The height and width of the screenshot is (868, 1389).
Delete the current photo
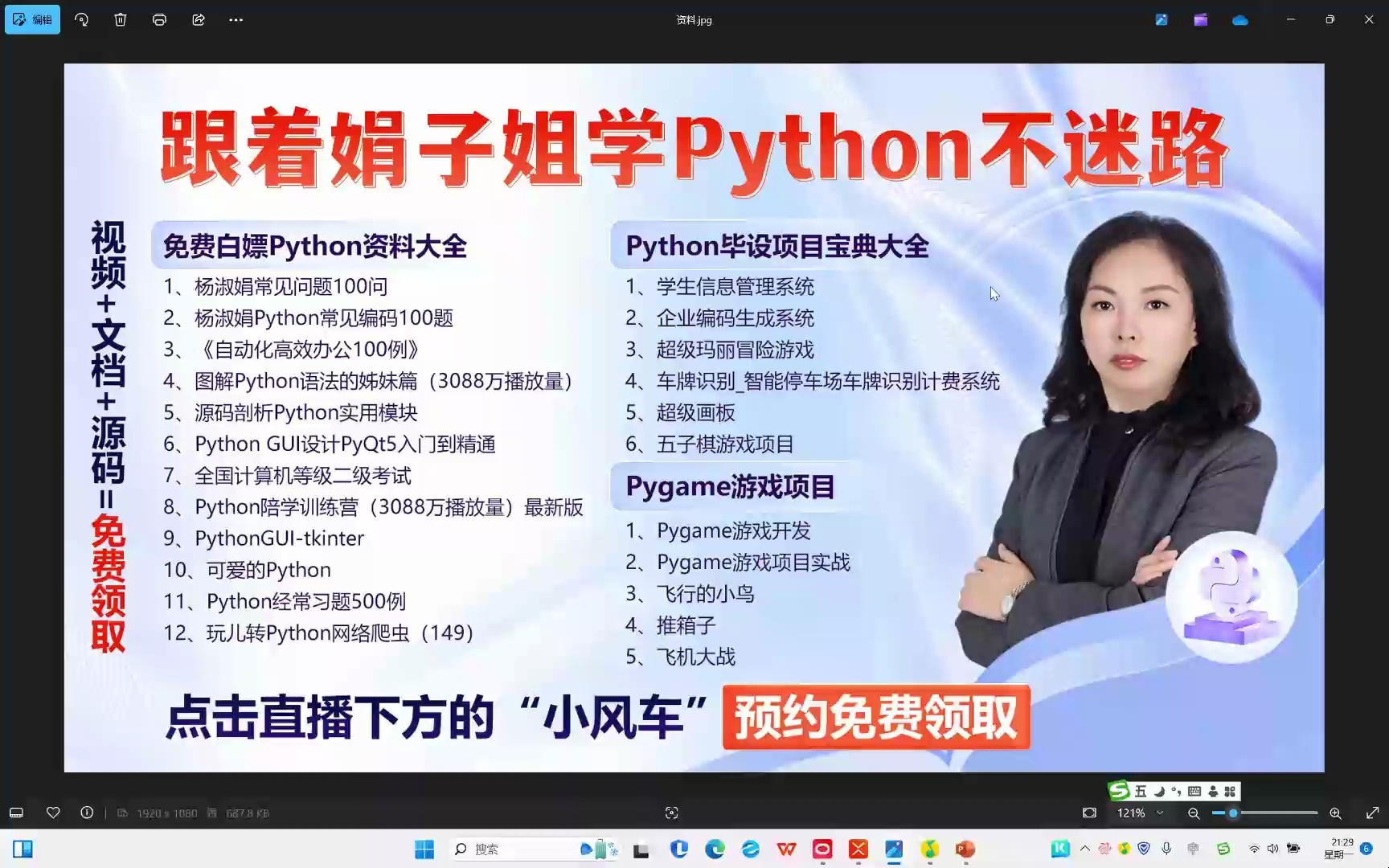point(121,19)
